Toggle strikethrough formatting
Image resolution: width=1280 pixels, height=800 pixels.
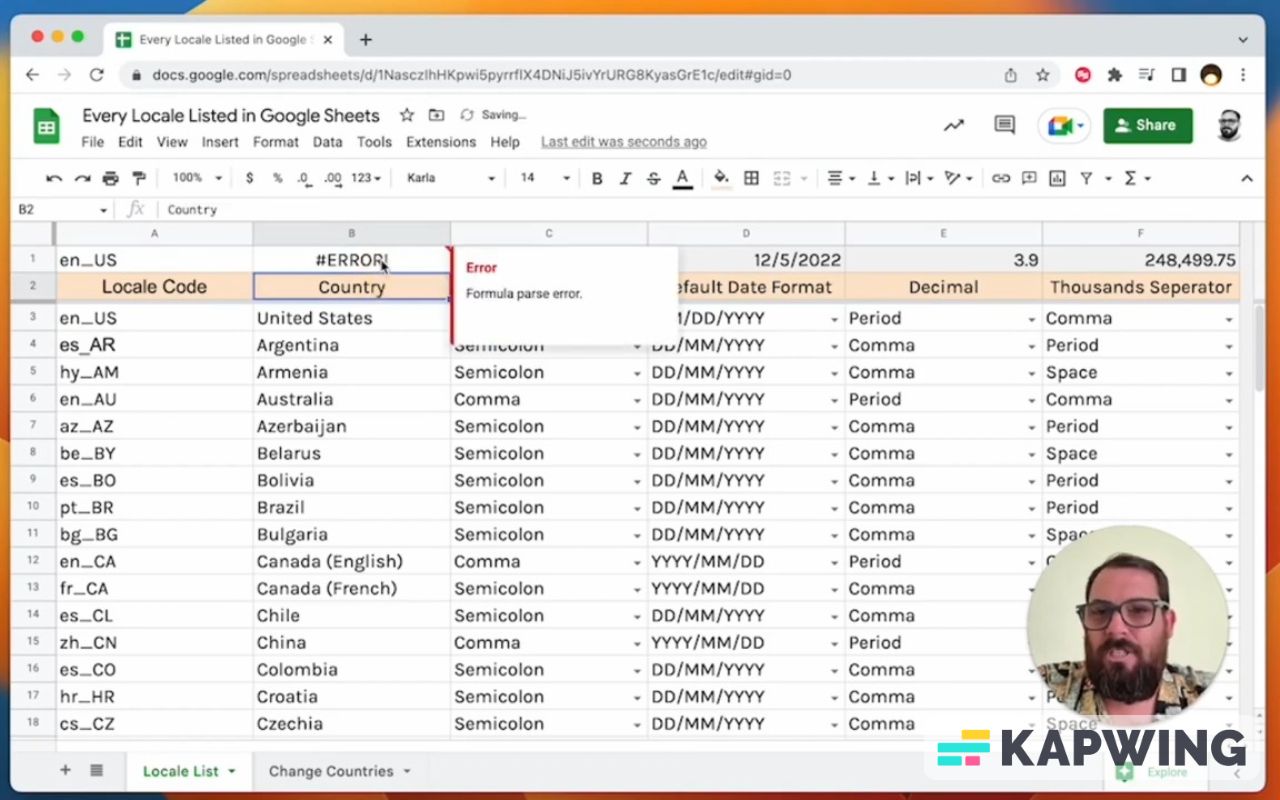(x=653, y=178)
